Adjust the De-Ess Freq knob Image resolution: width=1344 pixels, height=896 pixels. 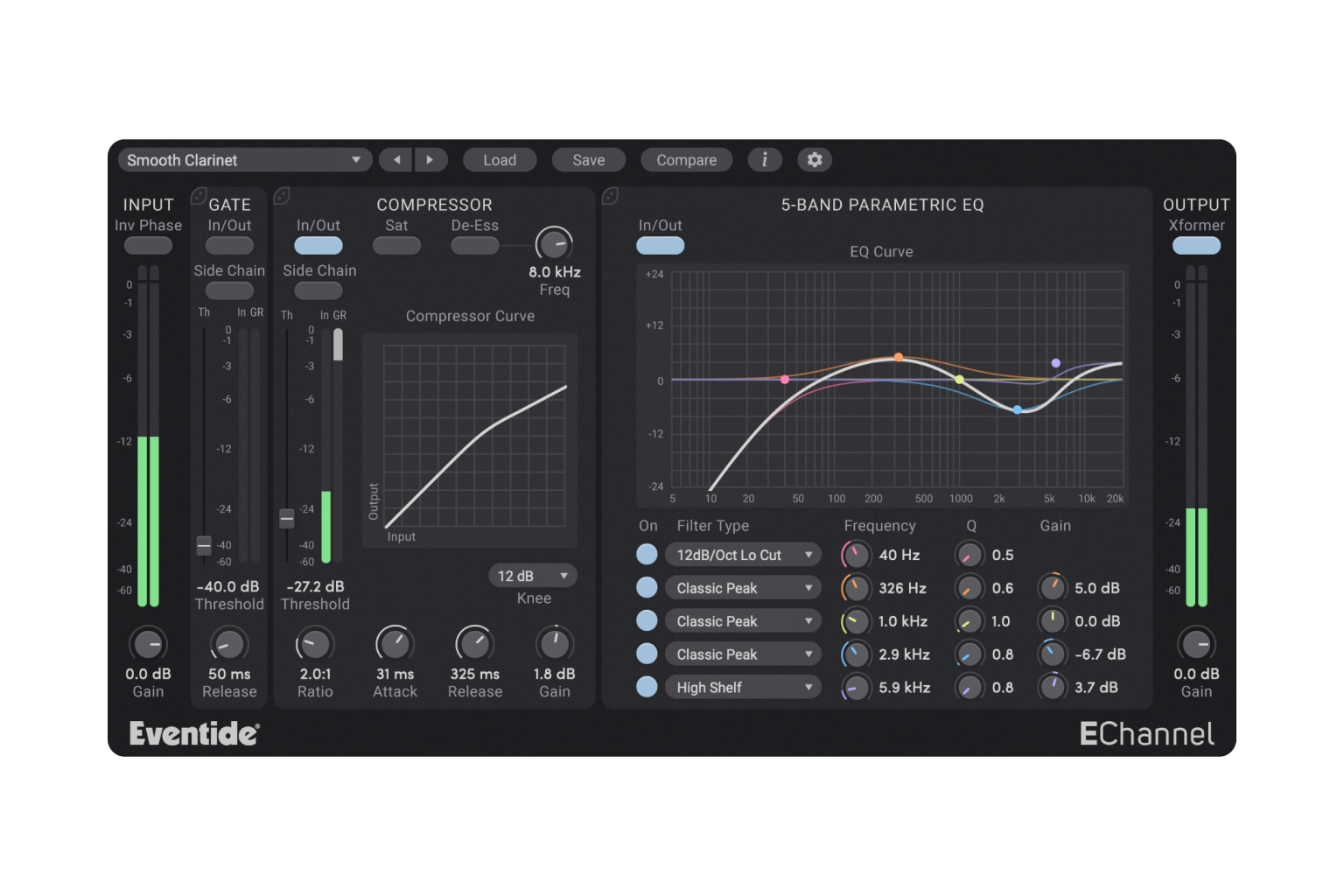554,244
